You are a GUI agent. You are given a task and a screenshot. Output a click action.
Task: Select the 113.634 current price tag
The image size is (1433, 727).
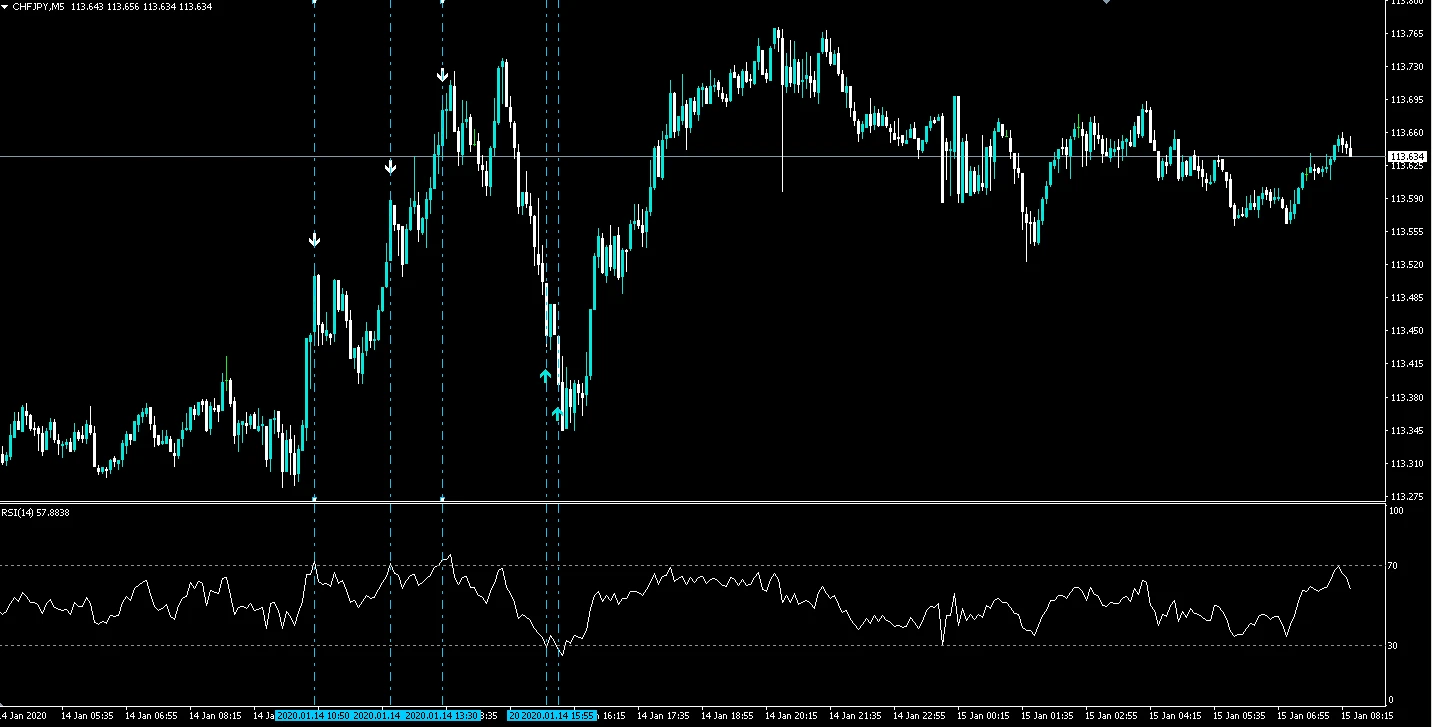1408,157
